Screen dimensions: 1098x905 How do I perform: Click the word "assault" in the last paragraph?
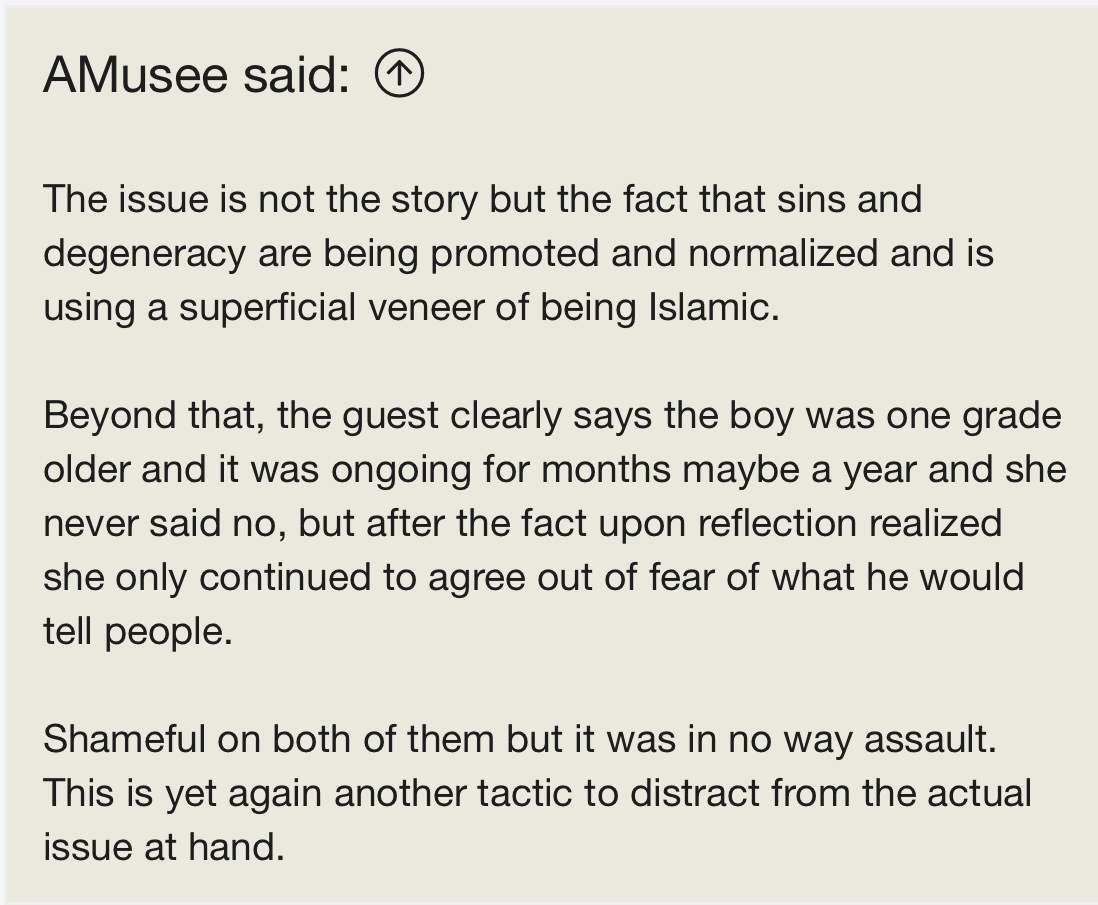[x=924, y=739]
